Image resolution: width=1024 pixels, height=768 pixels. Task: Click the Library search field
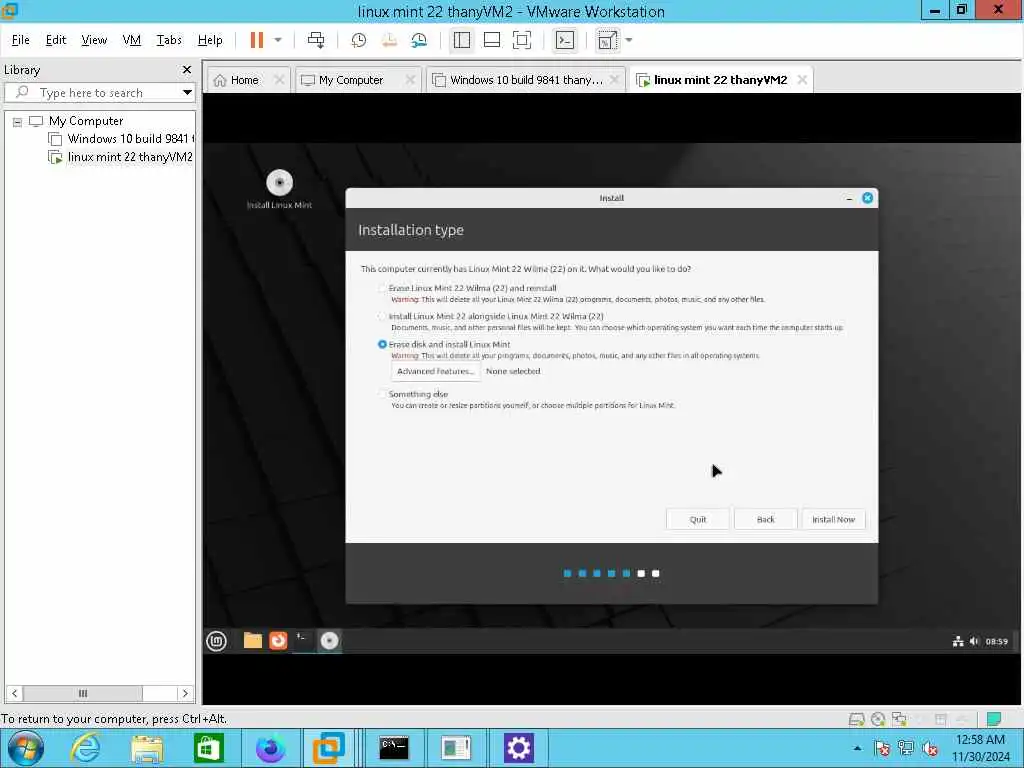coord(98,93)
